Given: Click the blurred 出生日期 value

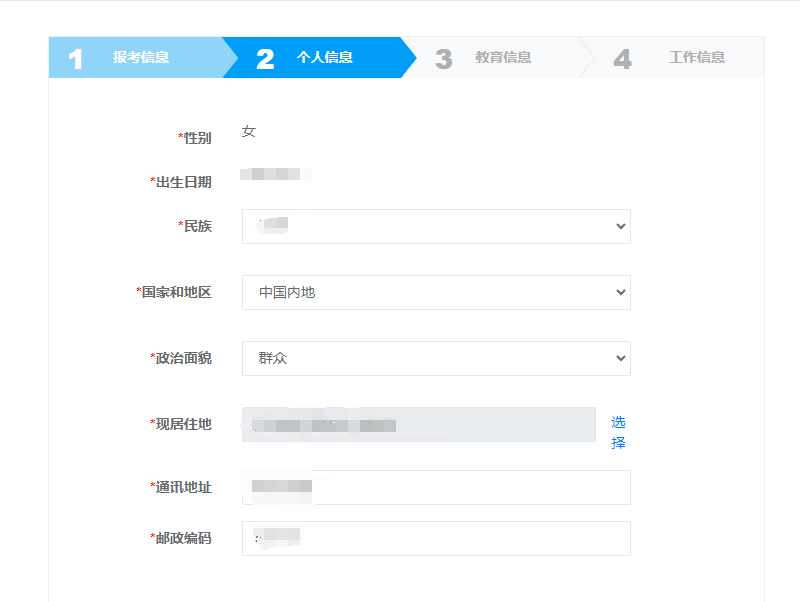Looking at the screenshot, I should (276, 174).
